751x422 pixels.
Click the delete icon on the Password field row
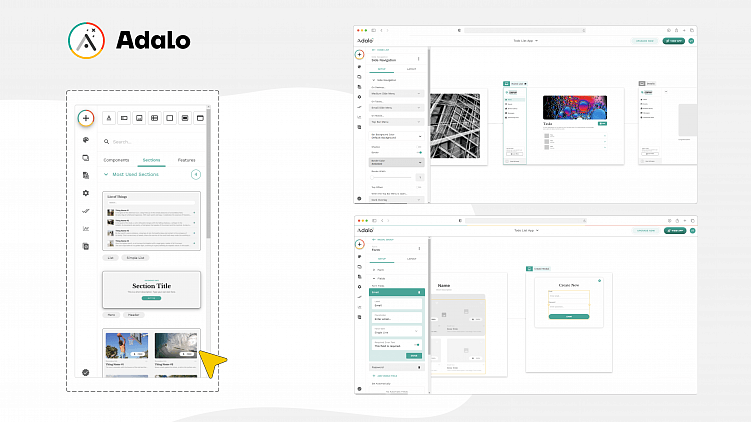coord(419,367)
